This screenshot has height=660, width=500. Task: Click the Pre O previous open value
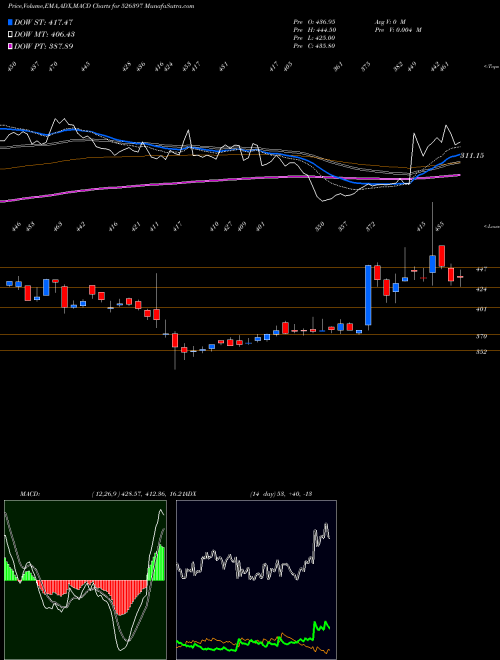[314, 21]
